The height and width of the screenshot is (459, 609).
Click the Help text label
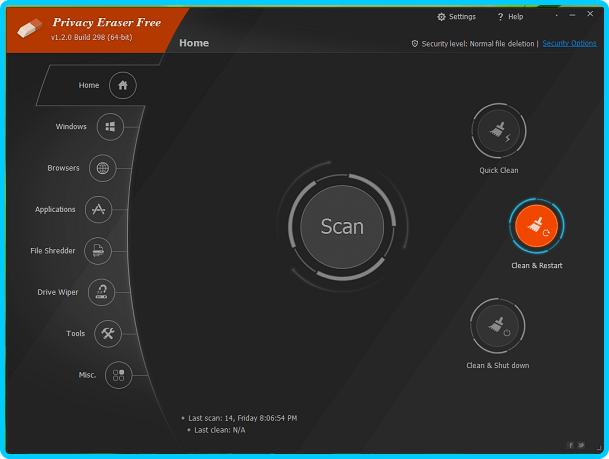click(x=516, y=17)
